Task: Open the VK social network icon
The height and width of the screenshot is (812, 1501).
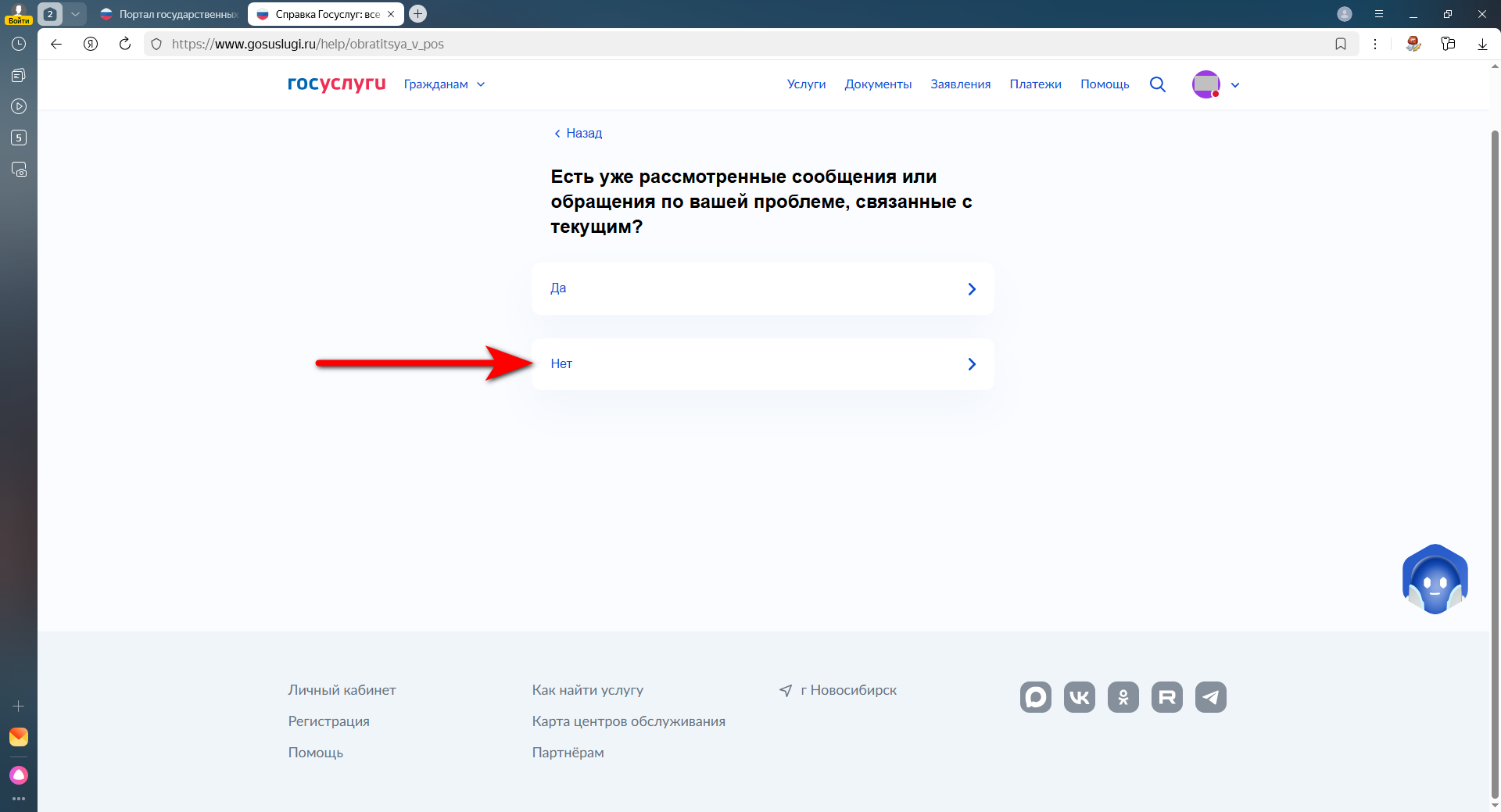Action: (1079, 697)
